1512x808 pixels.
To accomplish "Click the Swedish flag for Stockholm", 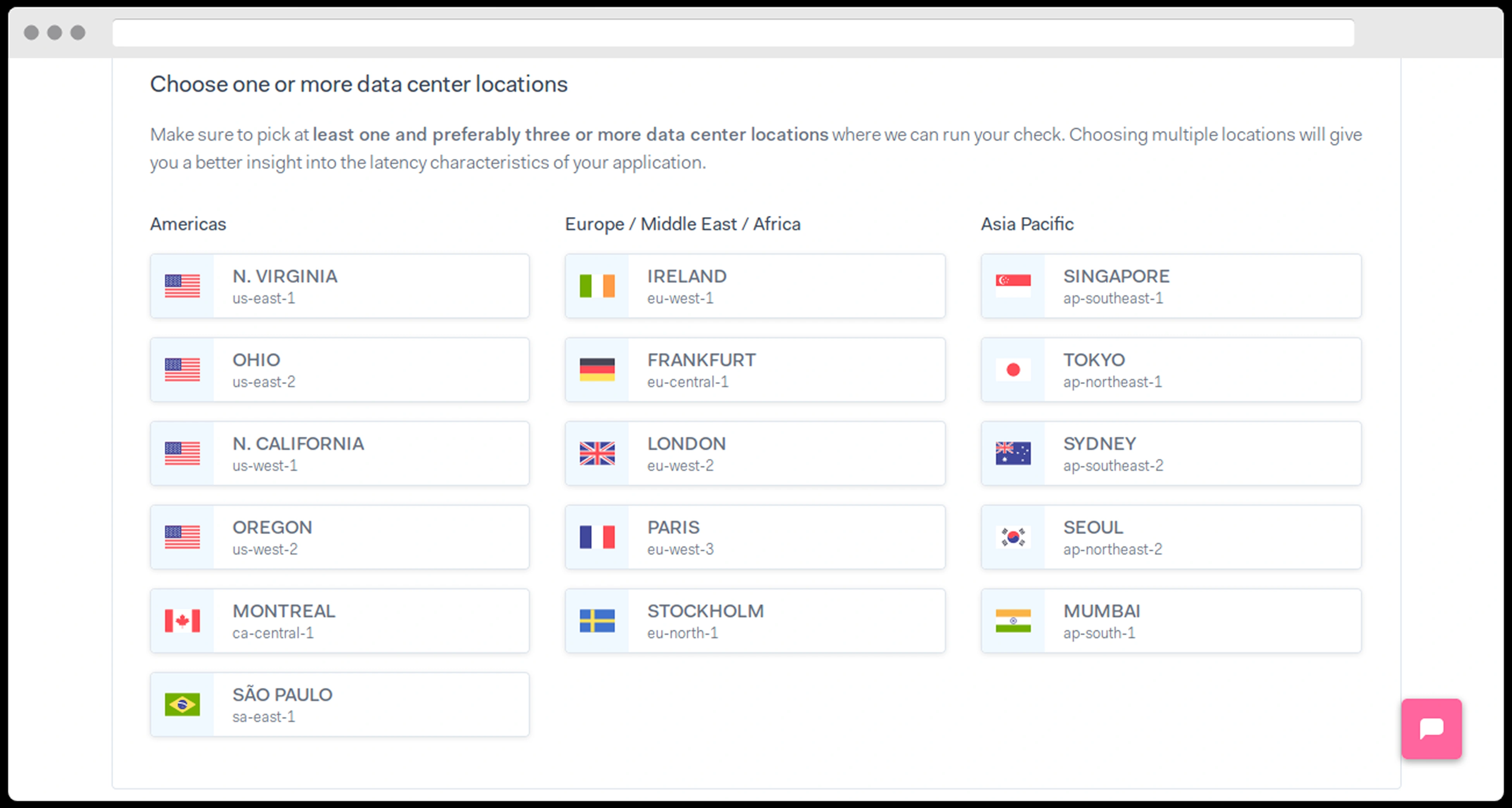I will [597, 621].
